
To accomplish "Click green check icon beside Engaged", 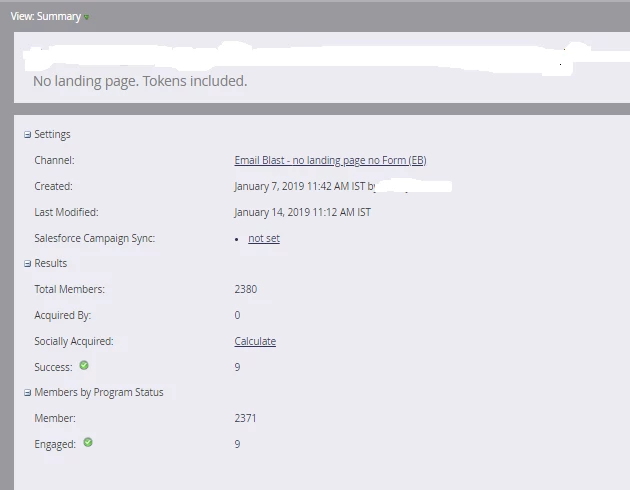I will click(88, 443).
